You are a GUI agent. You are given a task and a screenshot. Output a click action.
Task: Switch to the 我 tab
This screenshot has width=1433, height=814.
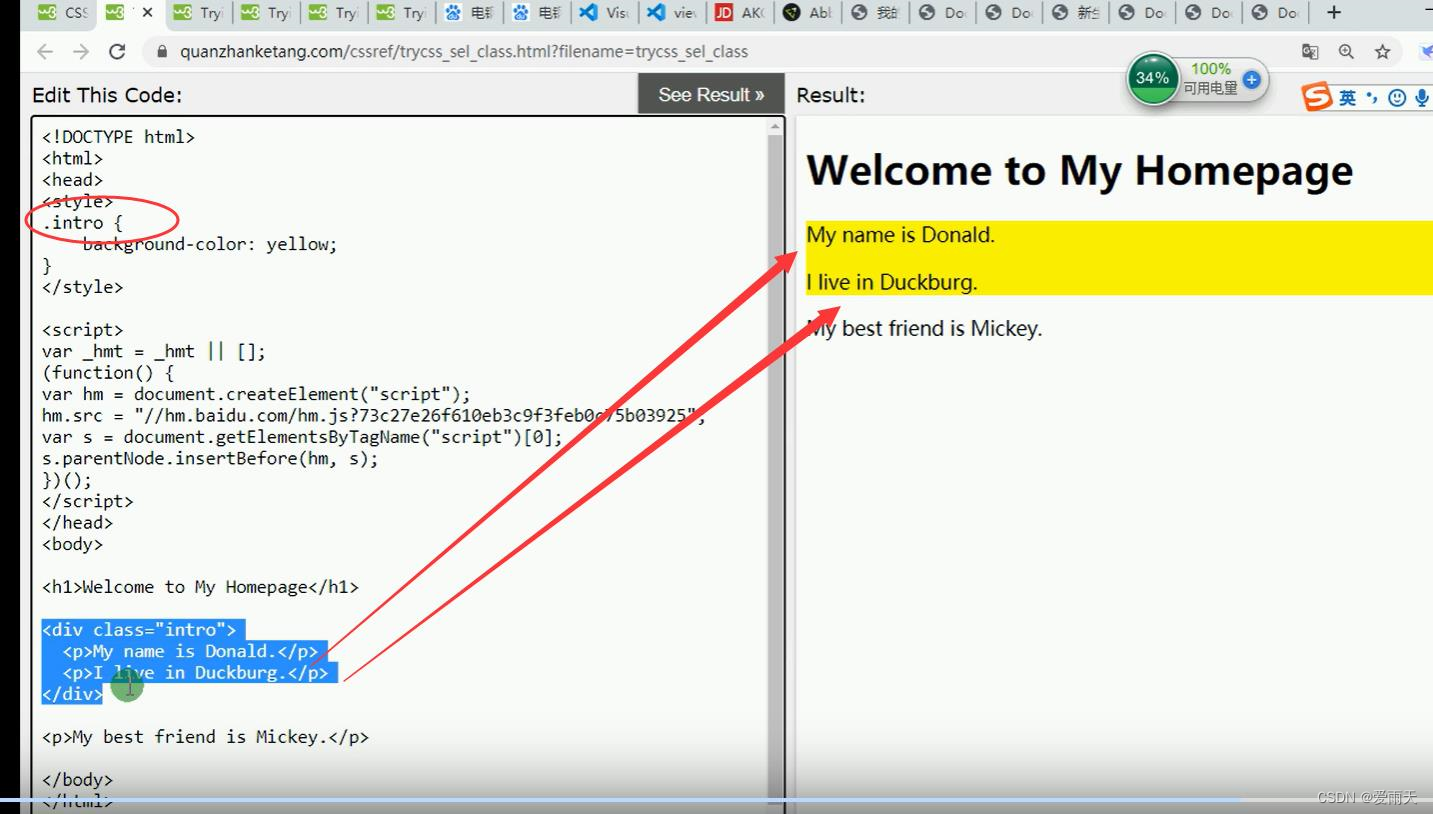pos(874,13)
